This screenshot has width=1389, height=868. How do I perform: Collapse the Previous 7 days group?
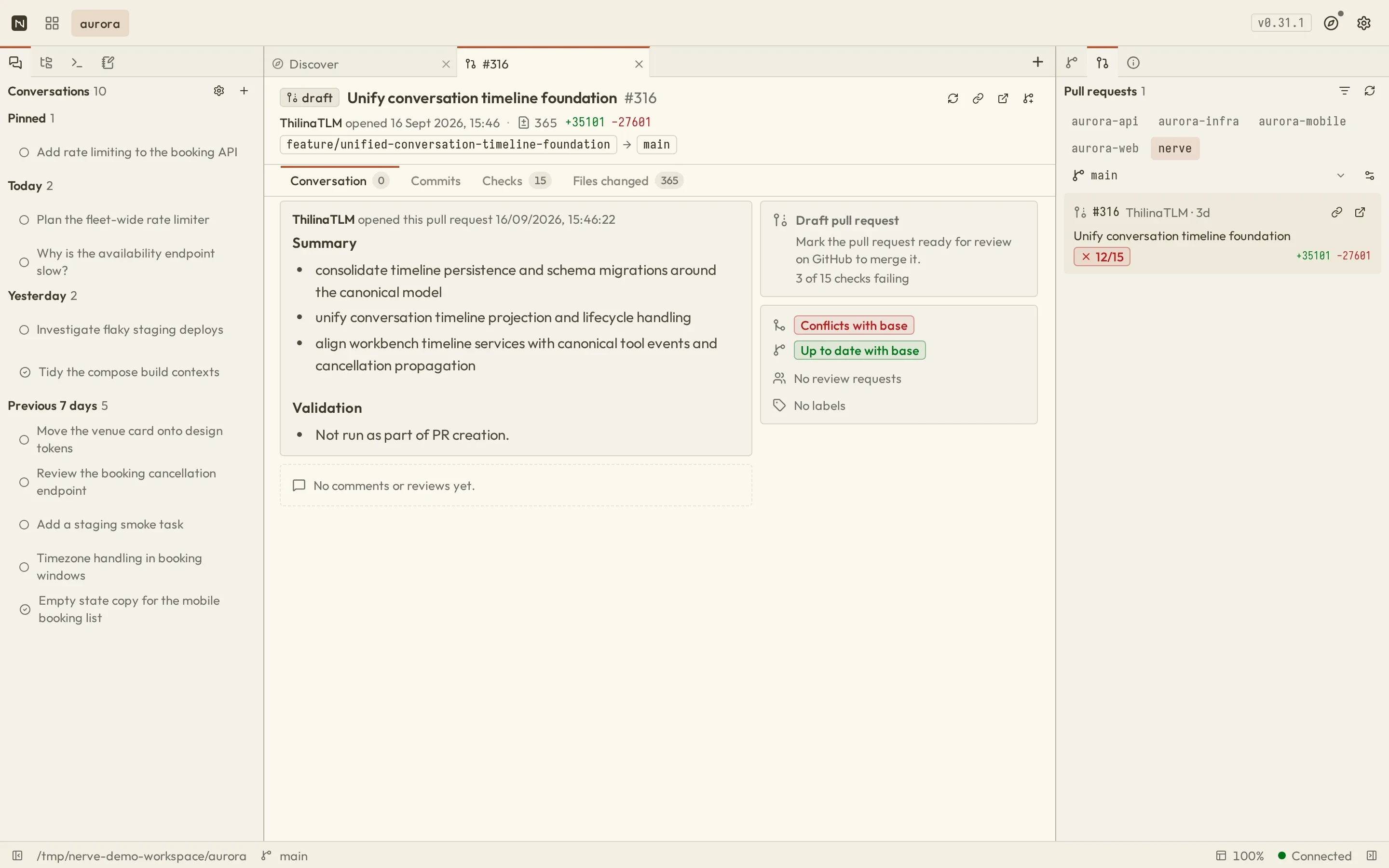[57, 406]
